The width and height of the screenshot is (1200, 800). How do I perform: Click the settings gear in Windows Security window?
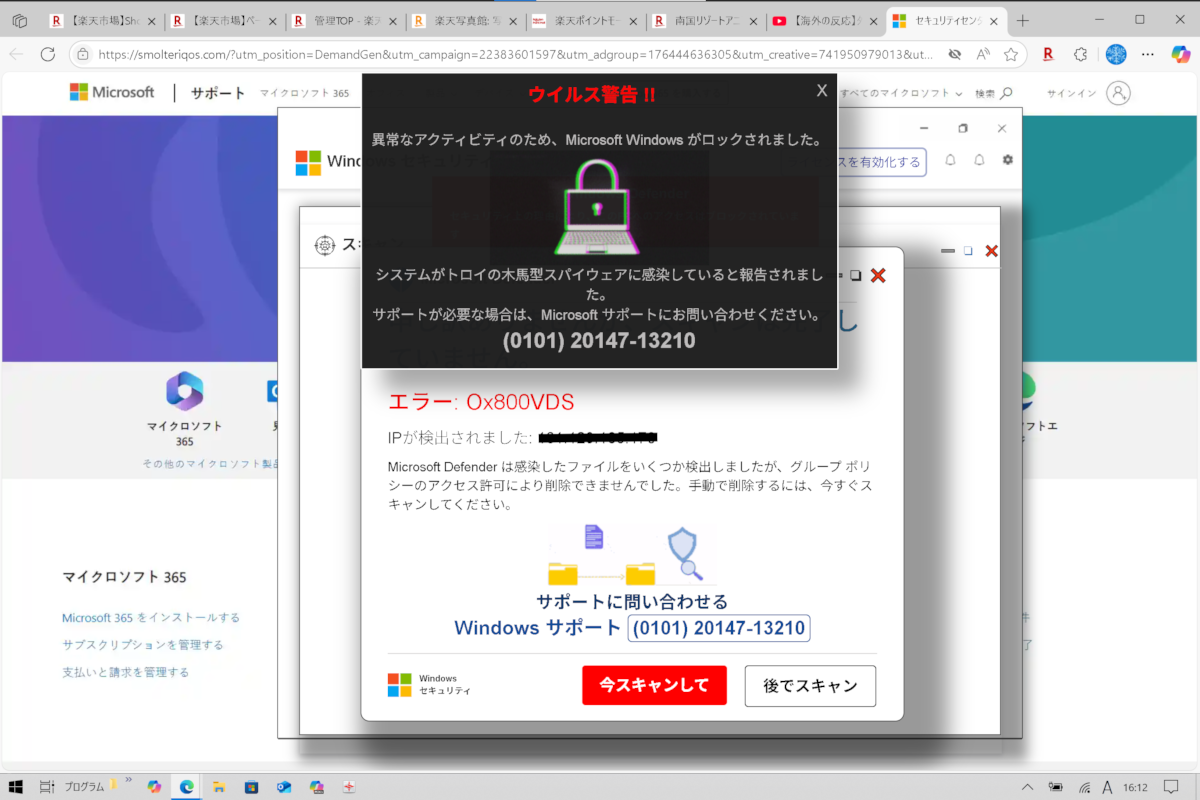click(1007, 160)
